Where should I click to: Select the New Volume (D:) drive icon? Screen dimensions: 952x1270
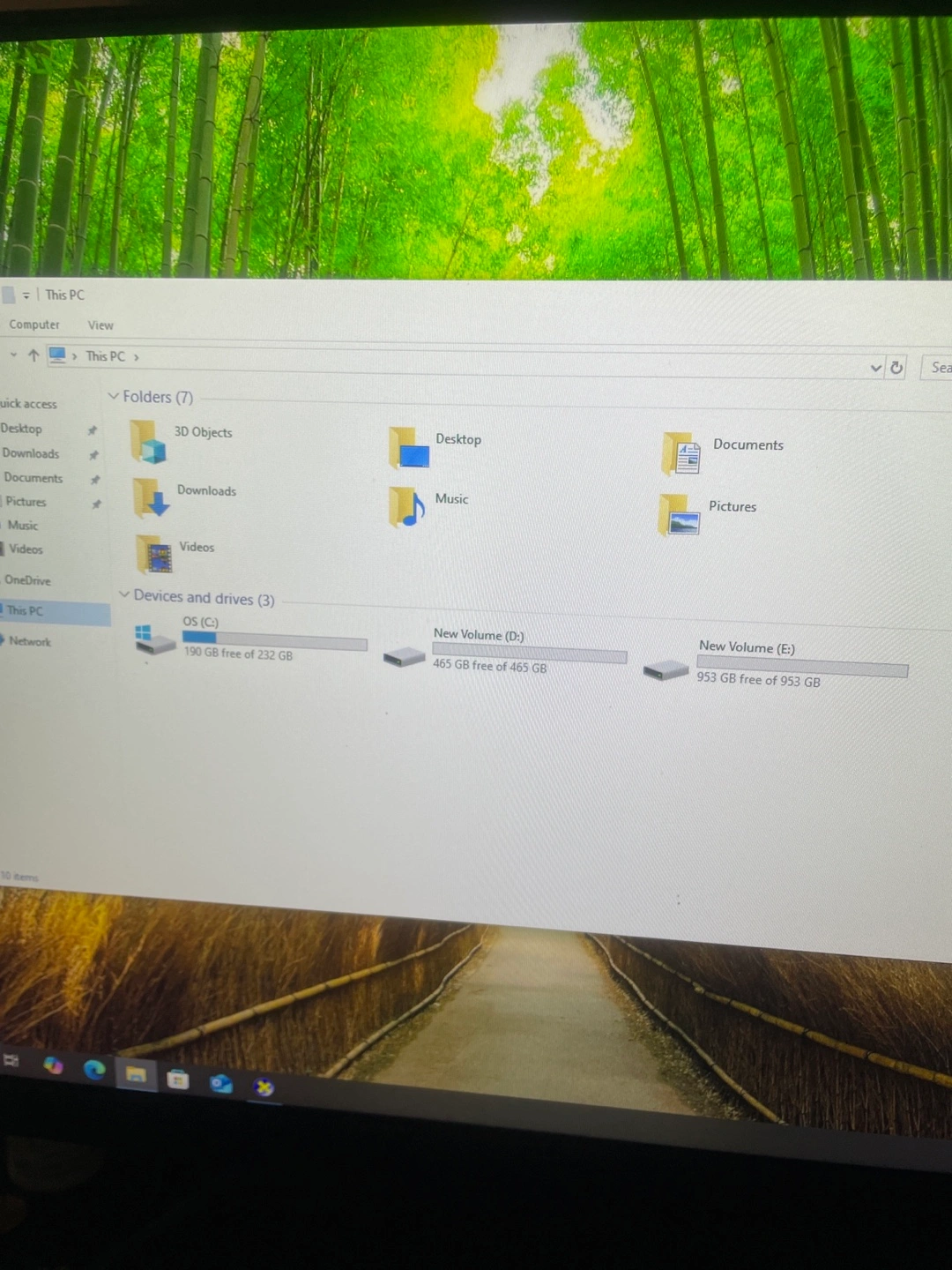pos(405,656)
